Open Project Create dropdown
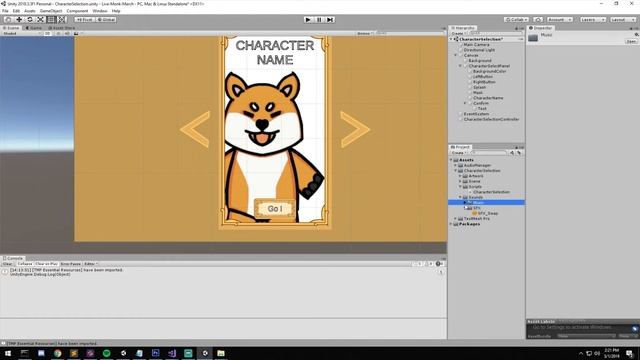The image size is (640, 360). click(x=458, y=153)
